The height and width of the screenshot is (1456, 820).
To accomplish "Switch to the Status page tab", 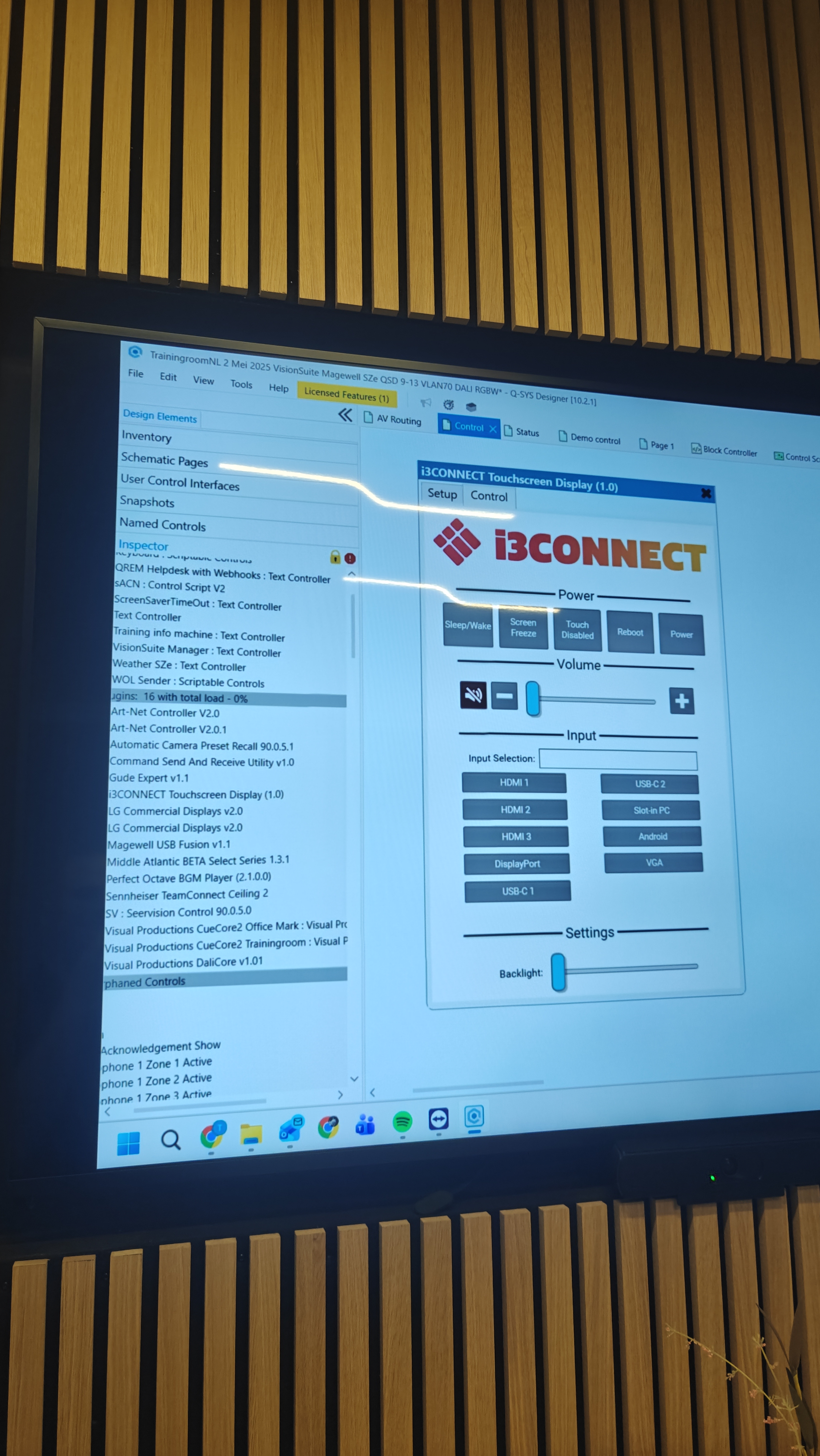I will (x=521, y=432).
